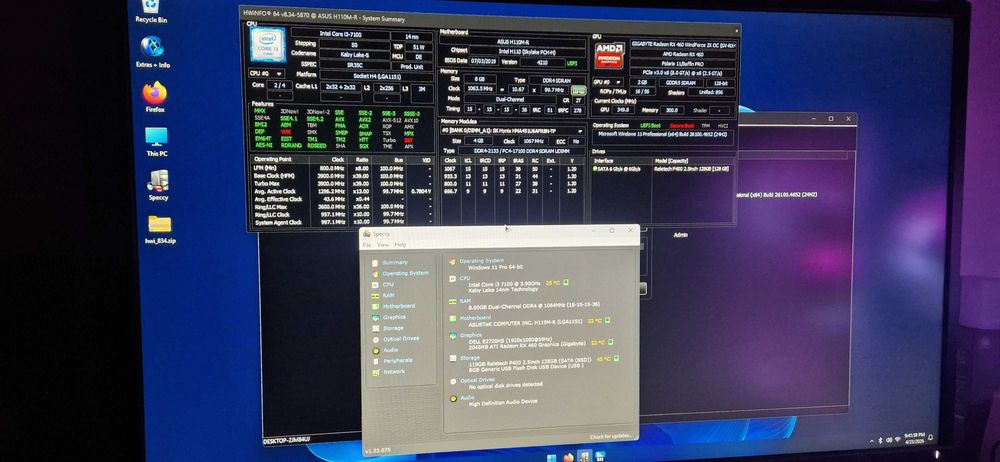Click the HWiNFO icon in the taskbar
Screen dimensions: 1000x462
(600, 457)
